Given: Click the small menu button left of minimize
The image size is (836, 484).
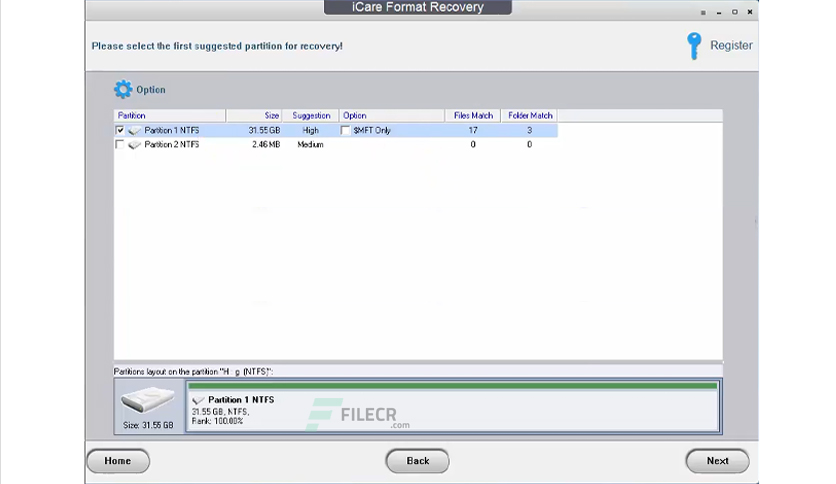Looking at the screenshot, I should (703, 12).
